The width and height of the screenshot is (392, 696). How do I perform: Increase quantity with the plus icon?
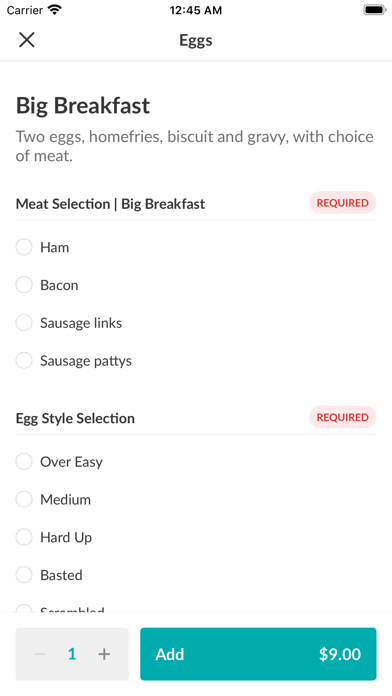point(104,654)
